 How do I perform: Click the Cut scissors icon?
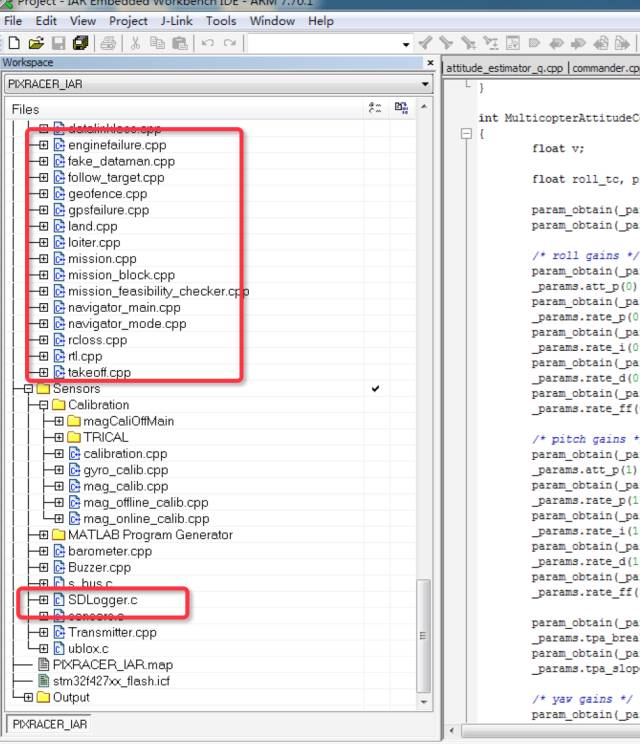pos(136,43)
